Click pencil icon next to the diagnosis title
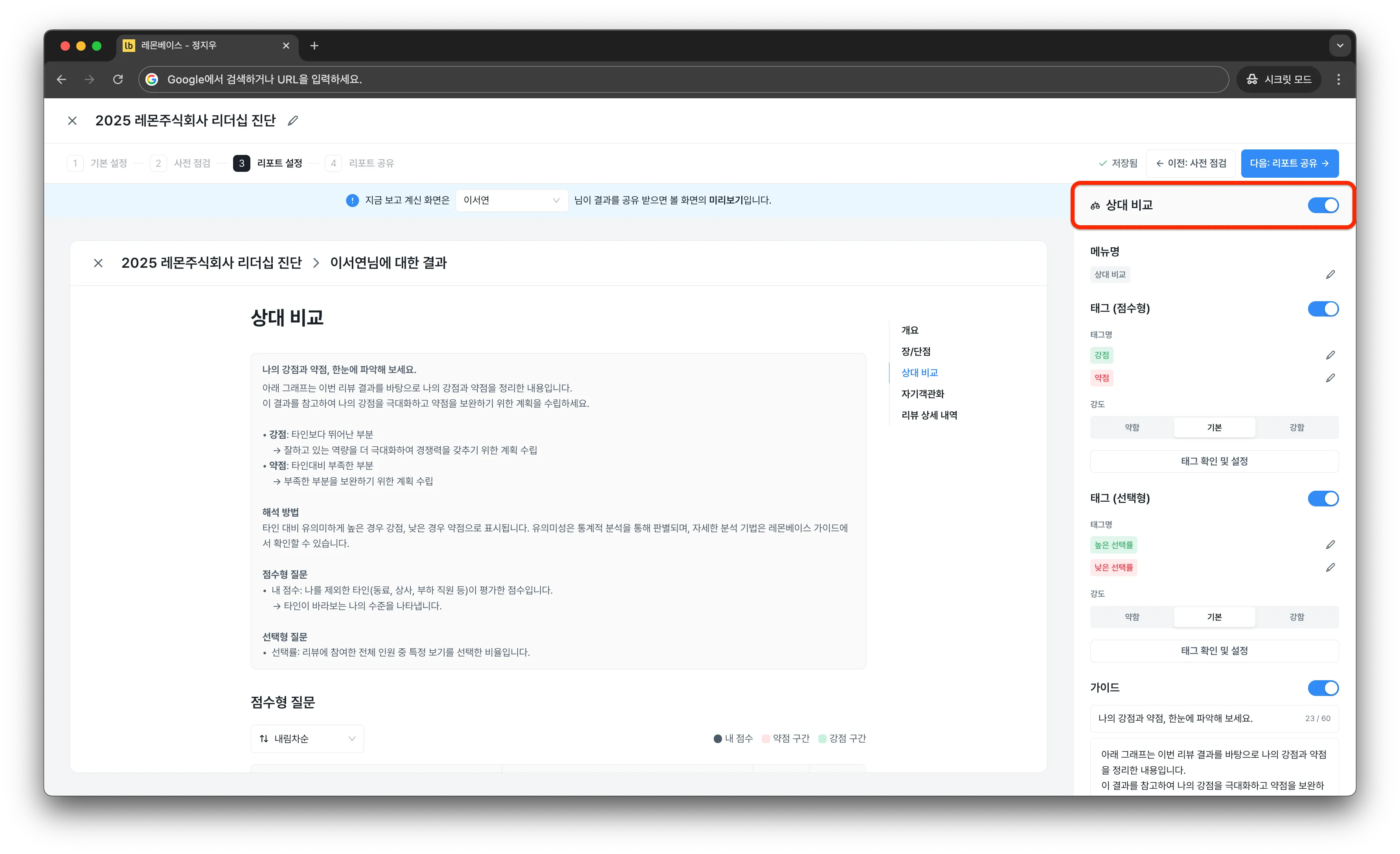Viewport: 1400px width, 854px height. coord(292,121)
